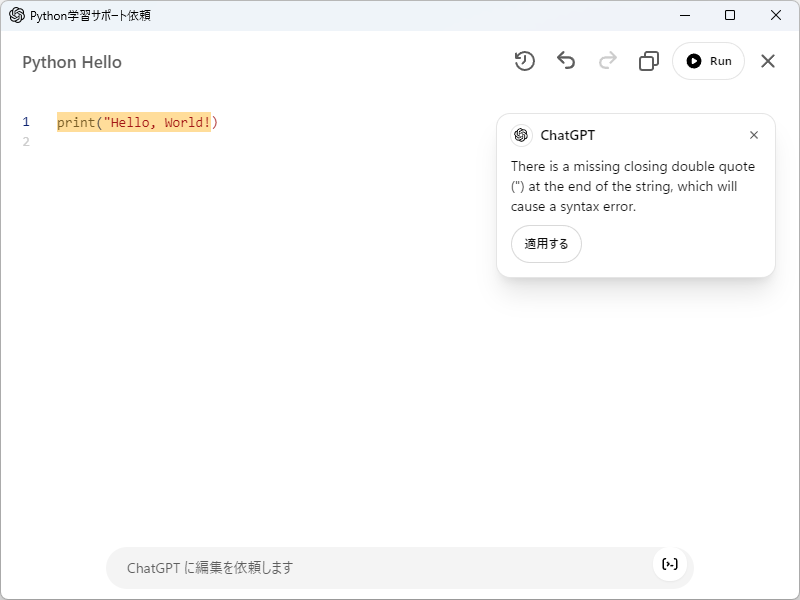Open code insertion mode in the message box
The height and width of the screenshot is (600, 800).
[669, 565]
